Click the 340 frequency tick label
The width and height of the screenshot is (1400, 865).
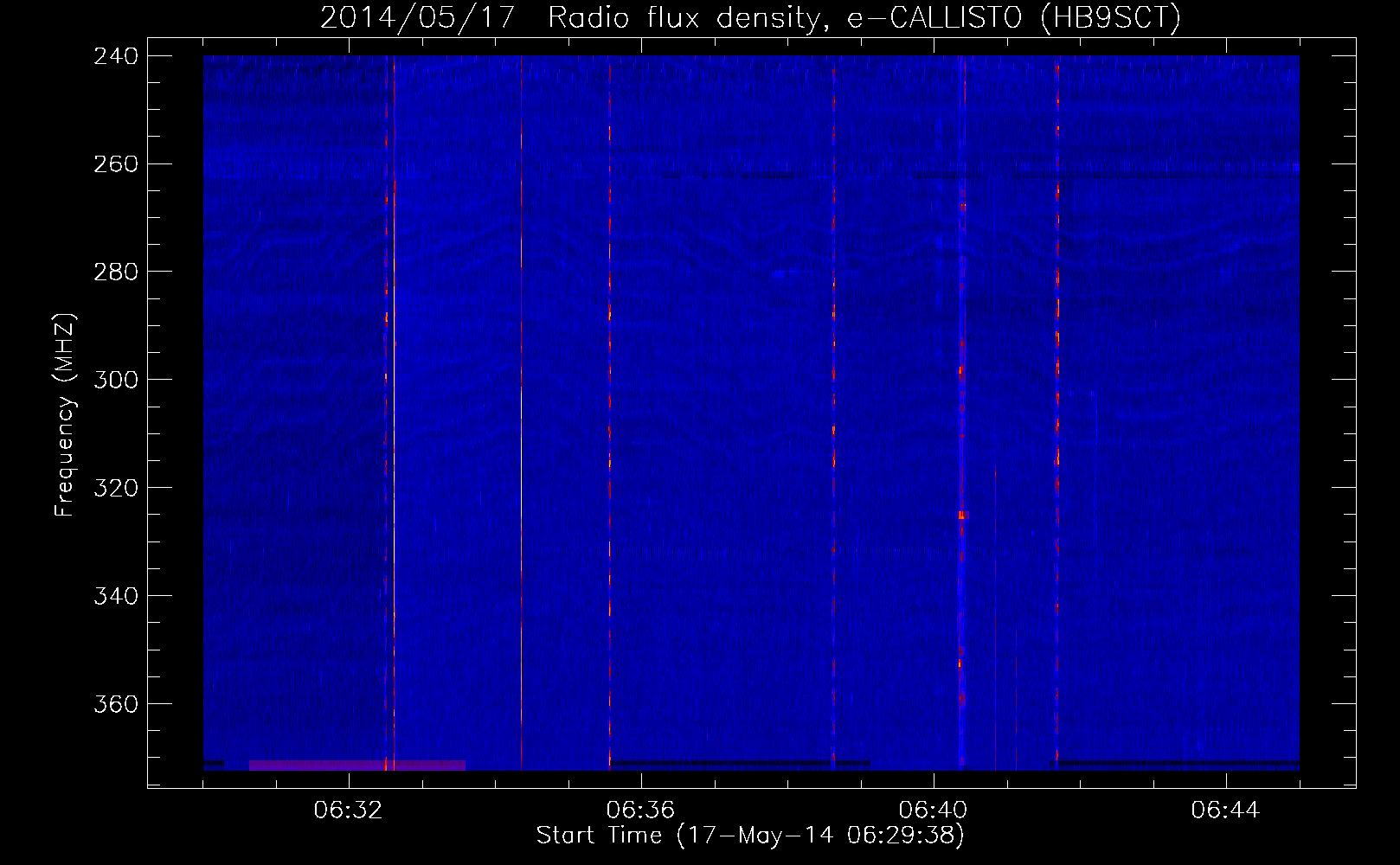pyautogui.click(x=116, y=596)
